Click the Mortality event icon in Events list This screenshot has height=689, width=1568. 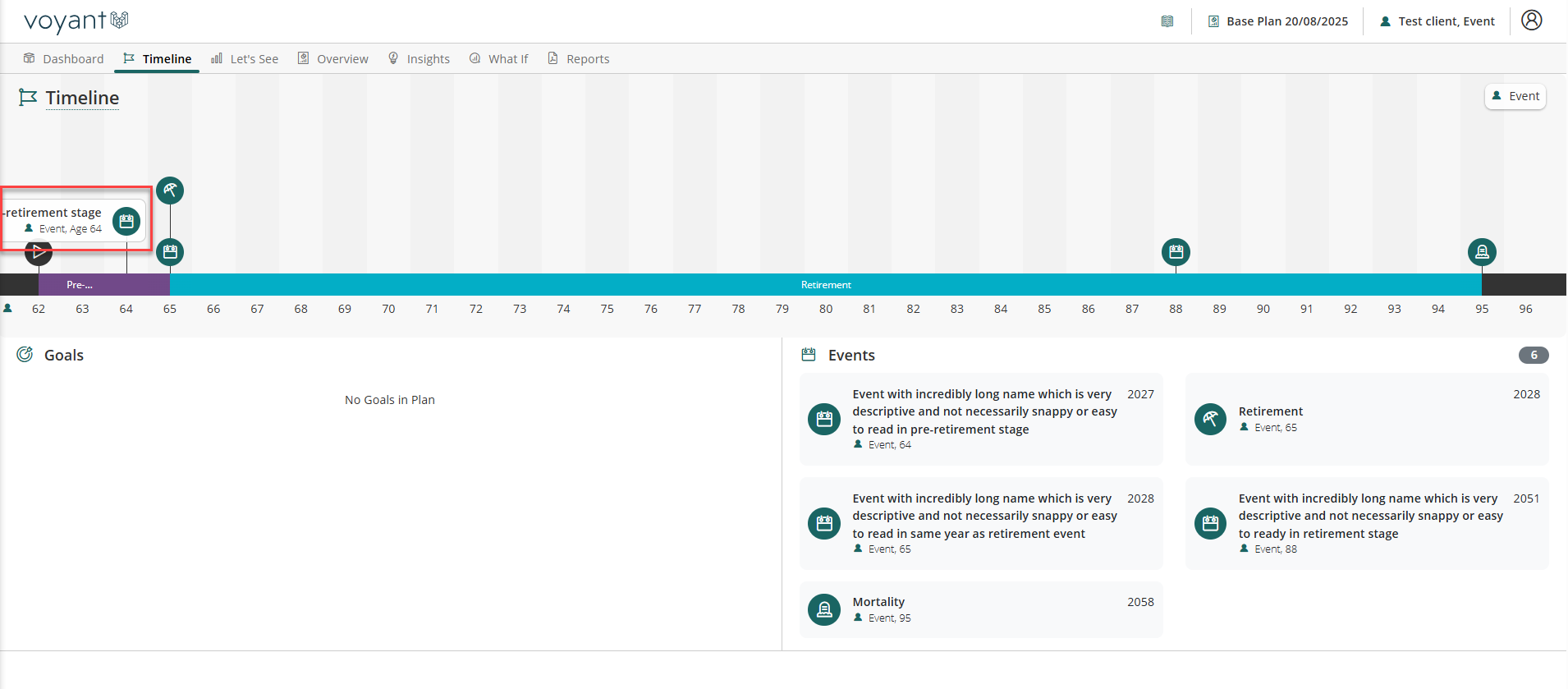tap(824, 609)
